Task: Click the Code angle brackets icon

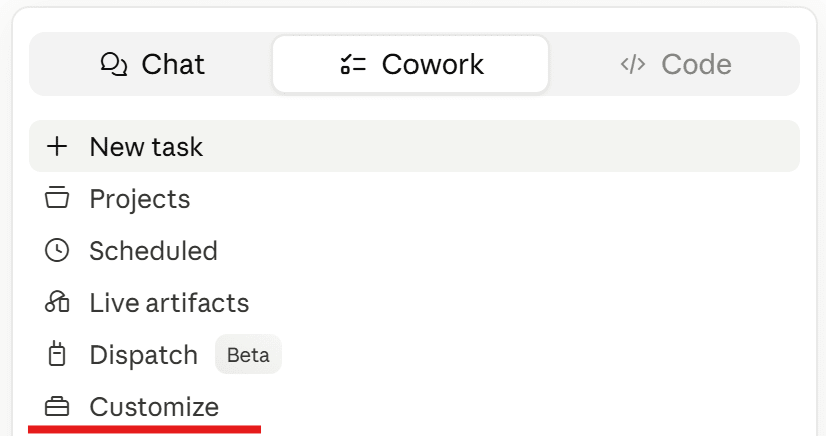Action: point(633,64)
